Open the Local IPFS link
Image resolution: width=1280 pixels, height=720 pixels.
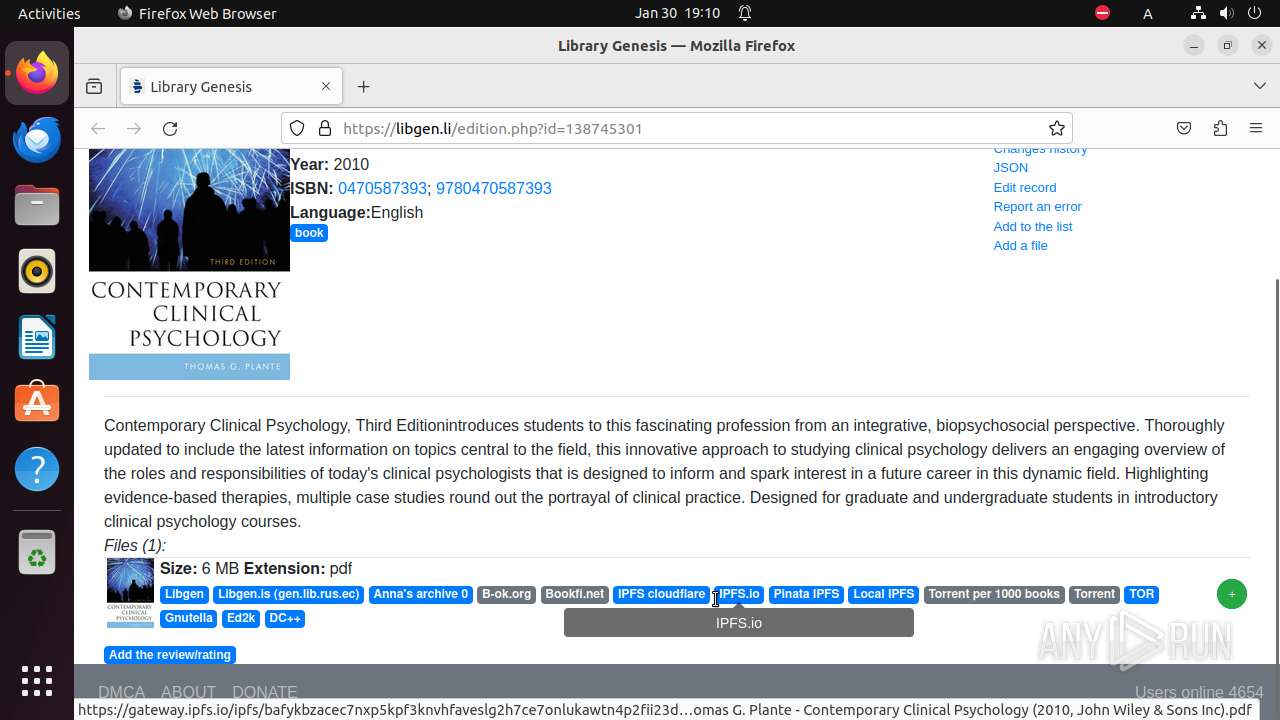pyautogui.click(x=883, y=594)
